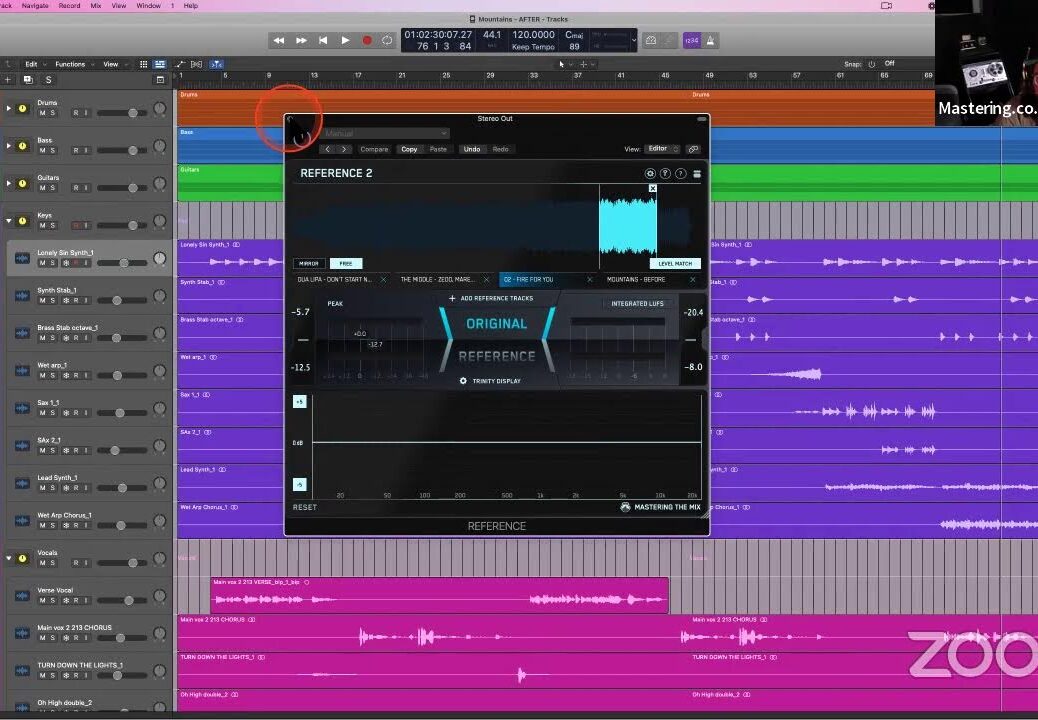The width and height of the screenshot is (1038, 720).
Task: Record-enable the Guitars track
Action: pos(75,188)
